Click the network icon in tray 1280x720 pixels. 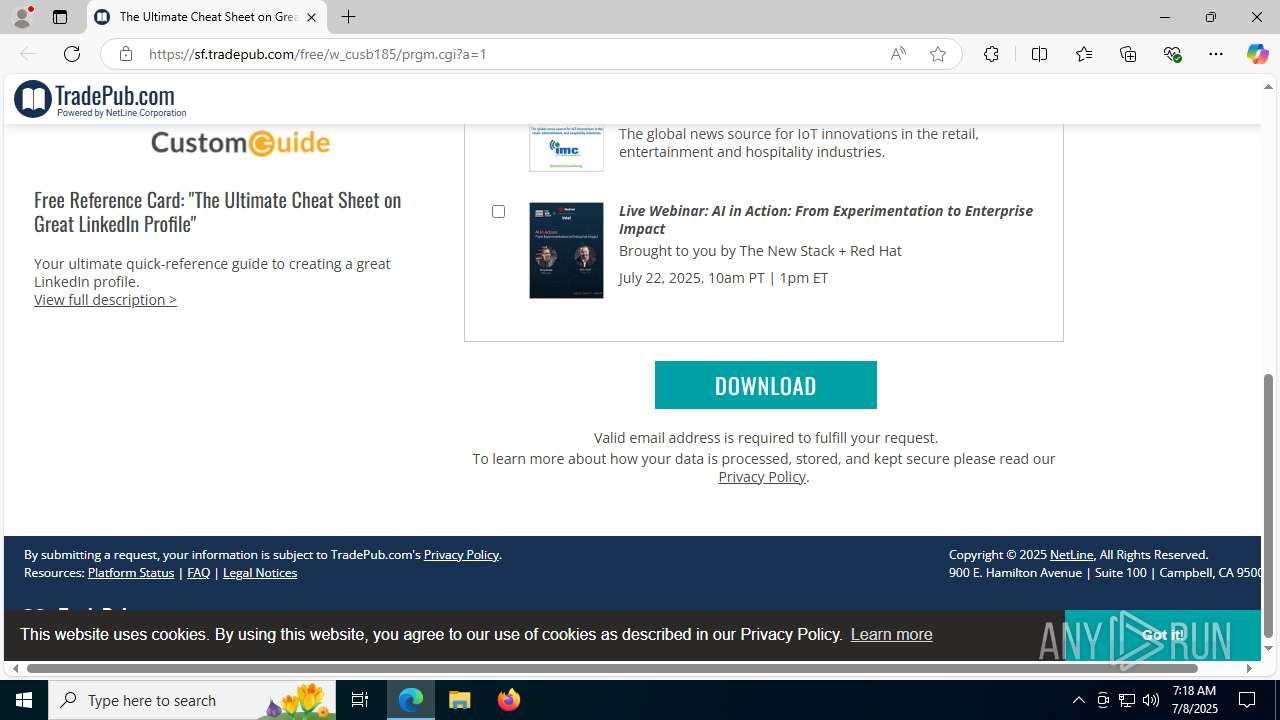click(x=1127, y=700)
